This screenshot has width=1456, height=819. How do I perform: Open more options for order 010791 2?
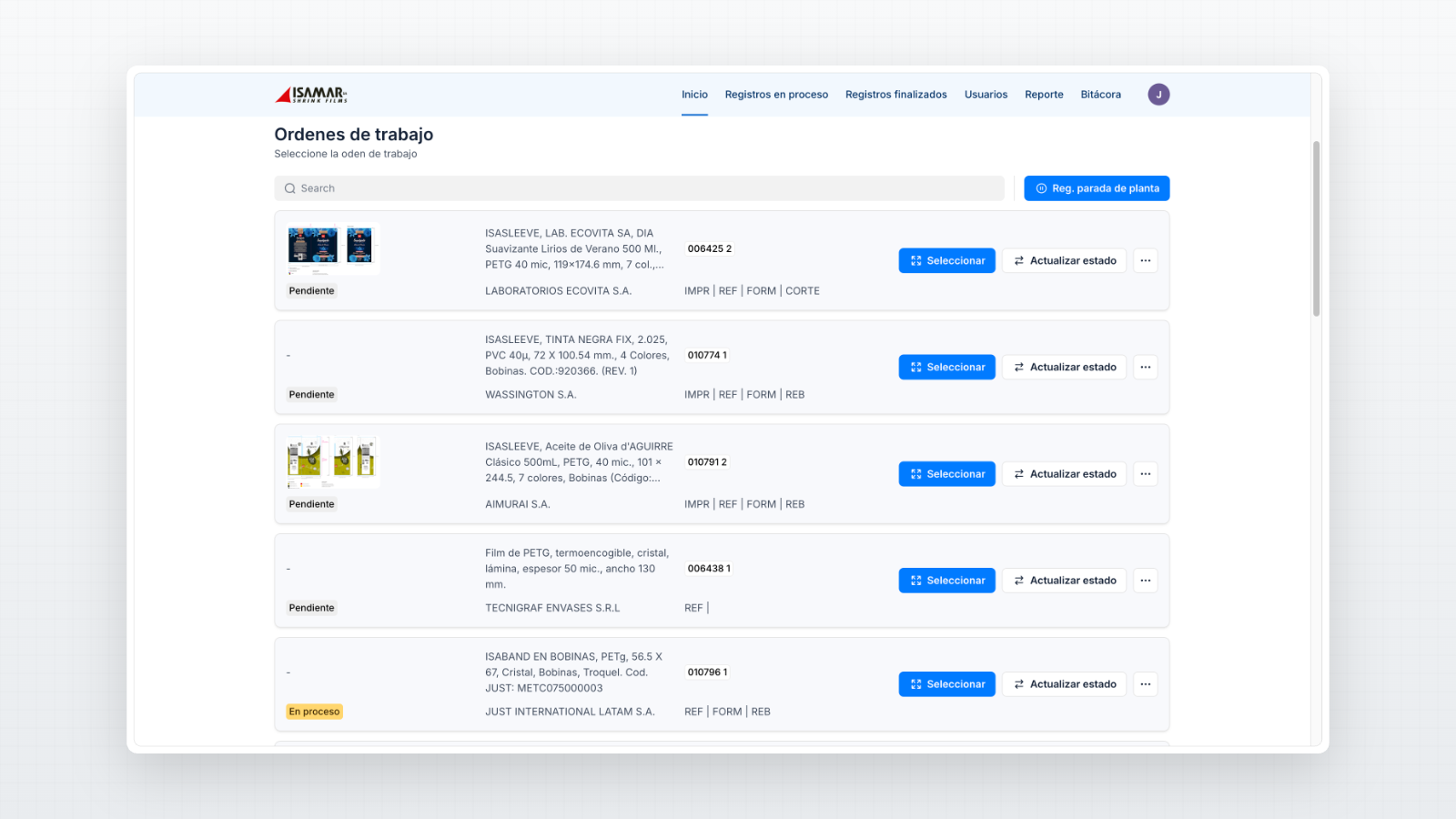click(1146, 474)
